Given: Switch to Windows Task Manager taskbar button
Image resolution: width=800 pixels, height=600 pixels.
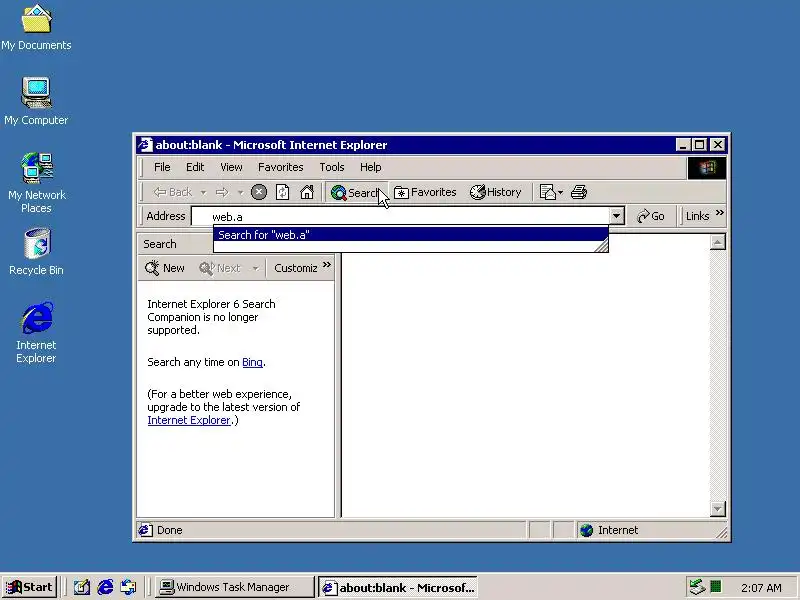Looking at the screenshot, I should (234, 587).
